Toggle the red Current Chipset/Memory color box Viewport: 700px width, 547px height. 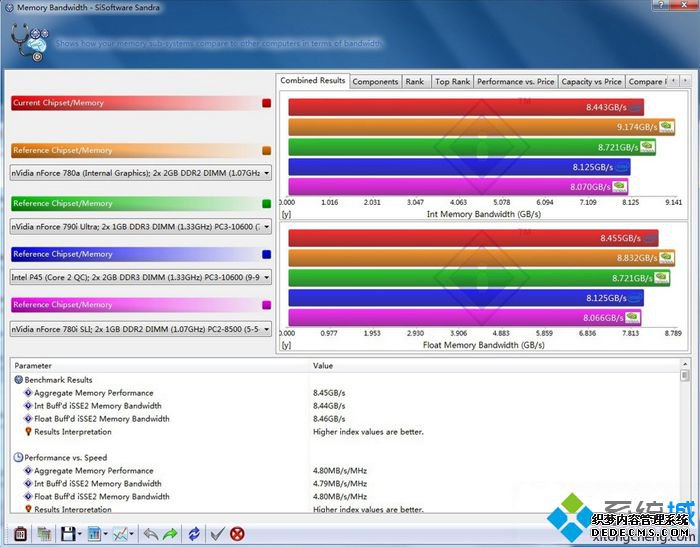point(267,103)
